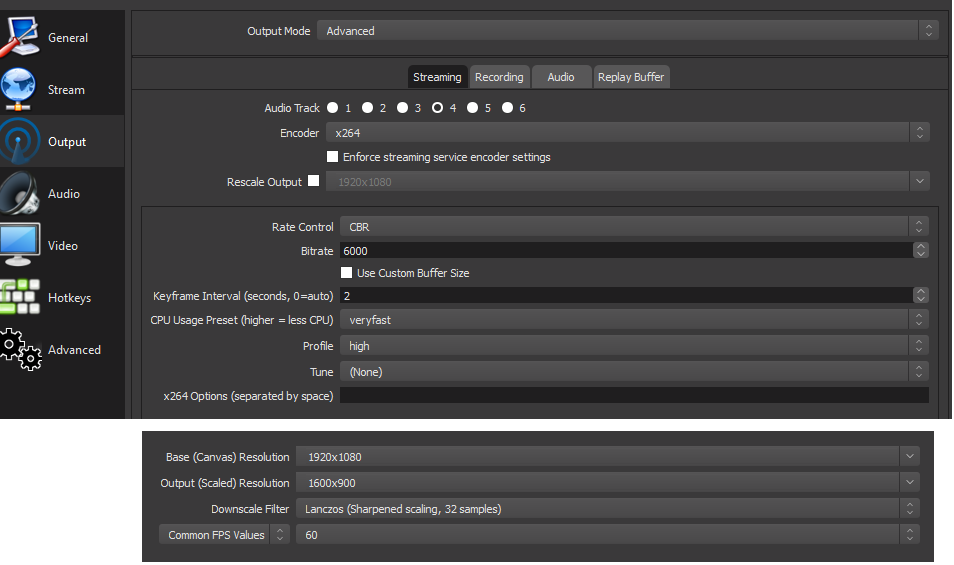The height and width of the screenshot is (565, 954).
Task: Select audio track 4
Action: pos(437,108)
